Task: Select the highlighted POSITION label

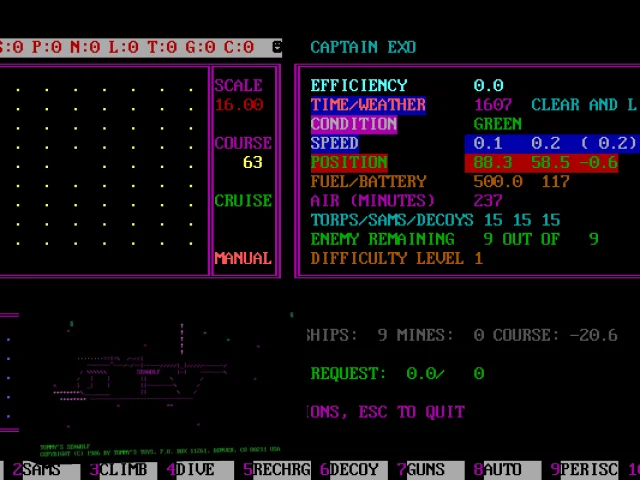Action: [x=349, y=162]
